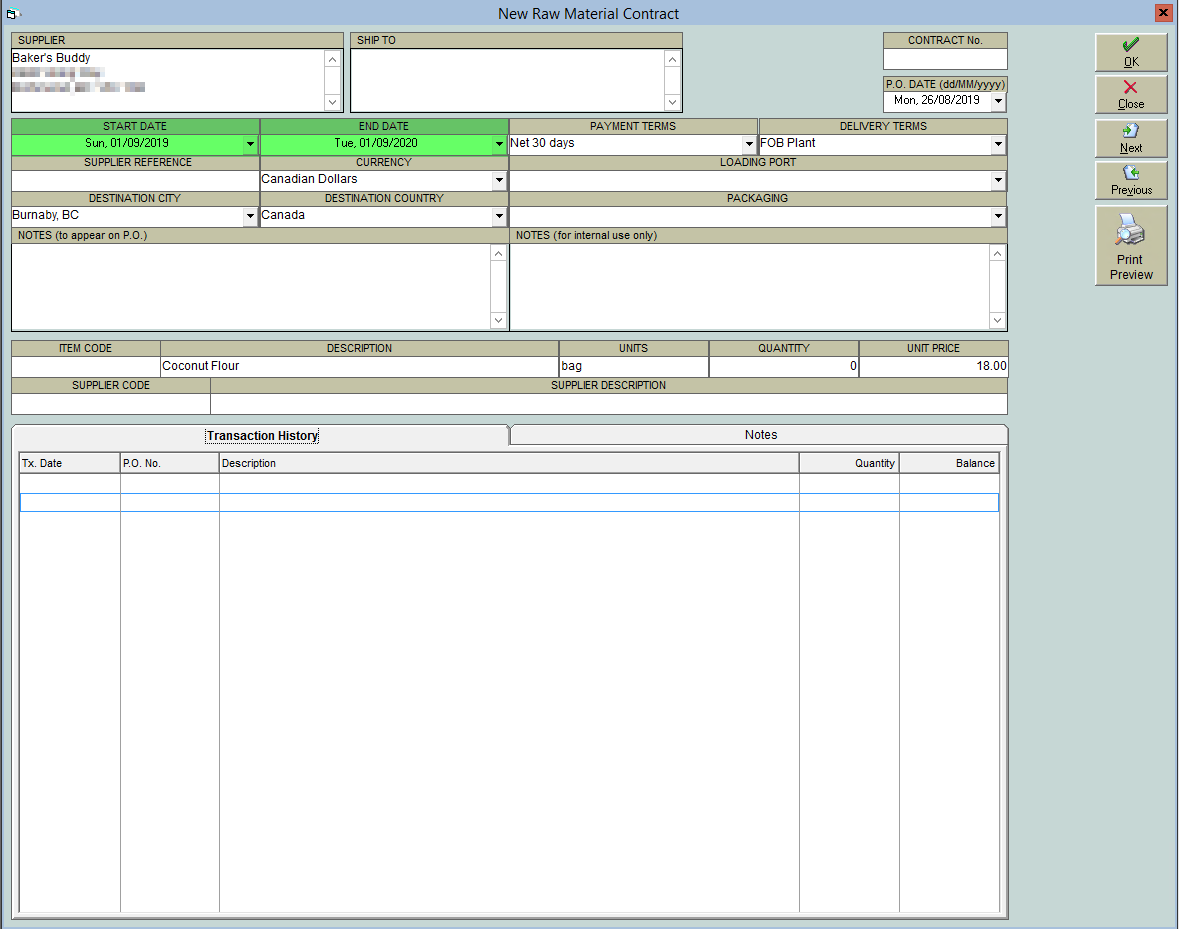Select the highlighted empty transaction row
Viewport: 1179px width, 929px height.
(509, 503)
